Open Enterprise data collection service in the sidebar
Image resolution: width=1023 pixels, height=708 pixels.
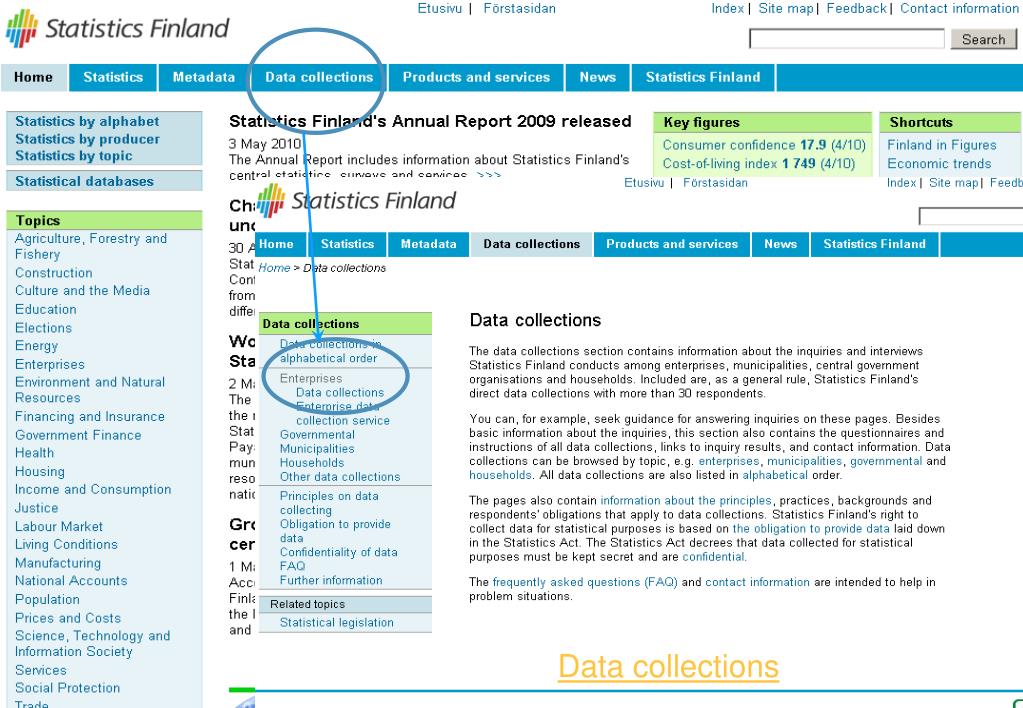(x=343, y=414)
